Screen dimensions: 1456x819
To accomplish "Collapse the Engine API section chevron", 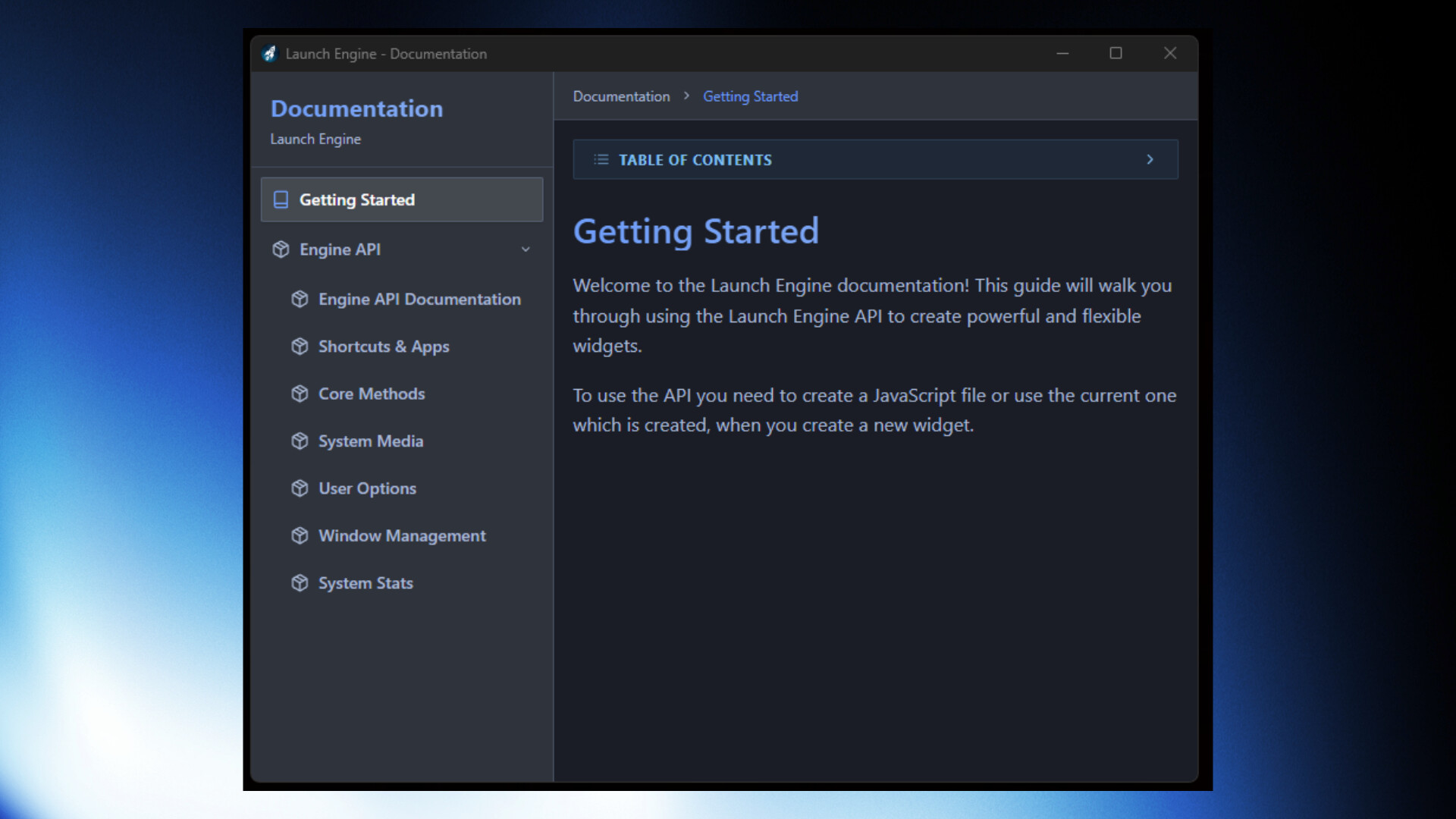I will coord(526,249).
